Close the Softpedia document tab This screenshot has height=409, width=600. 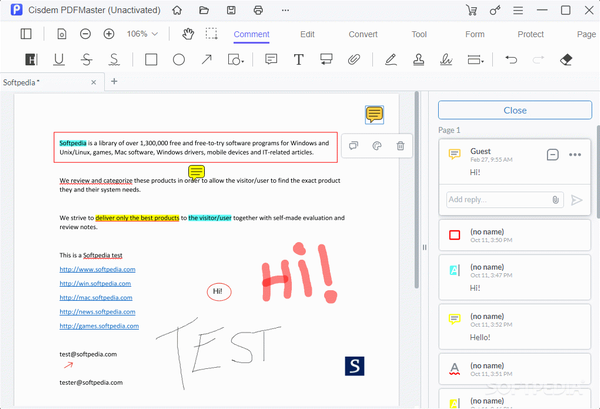93,82
